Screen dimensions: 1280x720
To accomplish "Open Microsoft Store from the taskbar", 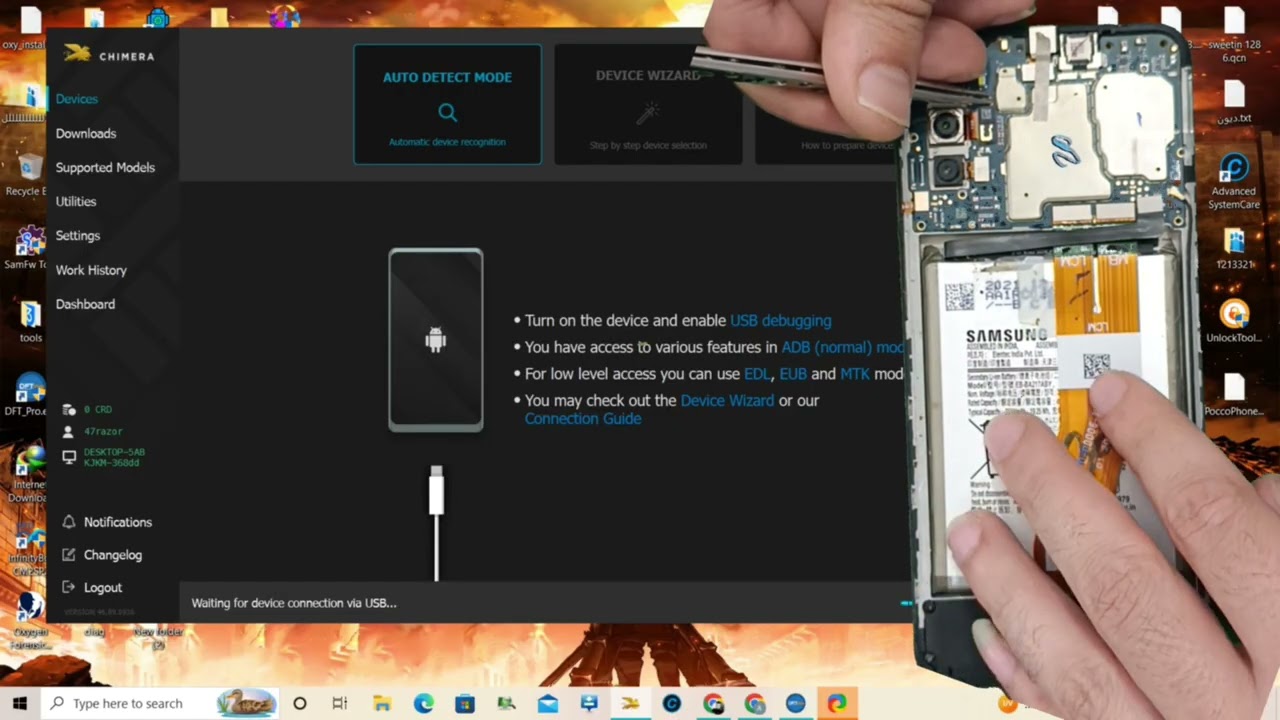I will [465, 703].
